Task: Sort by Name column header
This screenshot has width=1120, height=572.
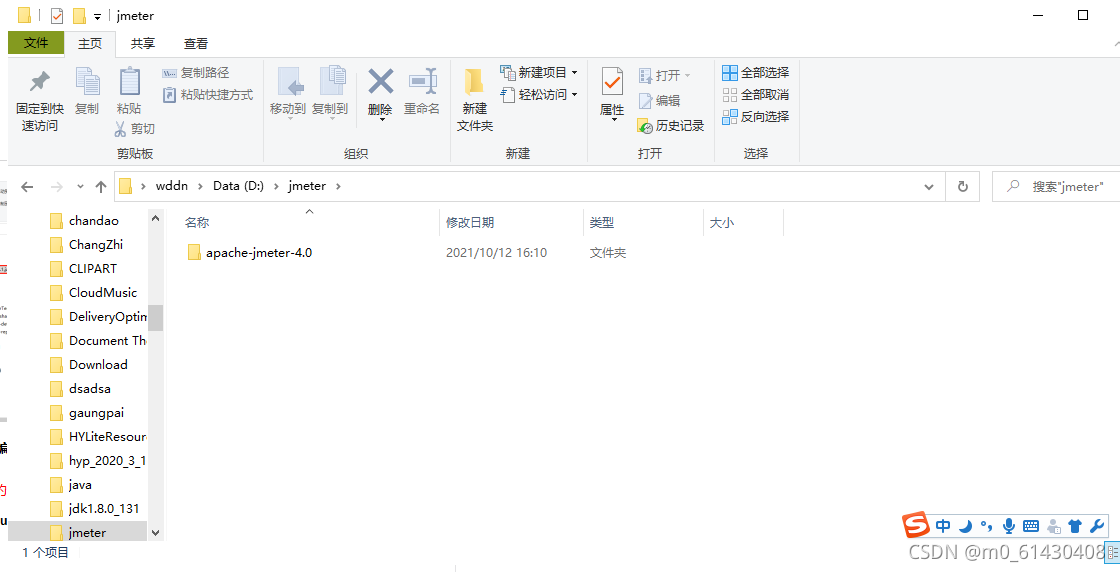Action: tap(309, 223)
